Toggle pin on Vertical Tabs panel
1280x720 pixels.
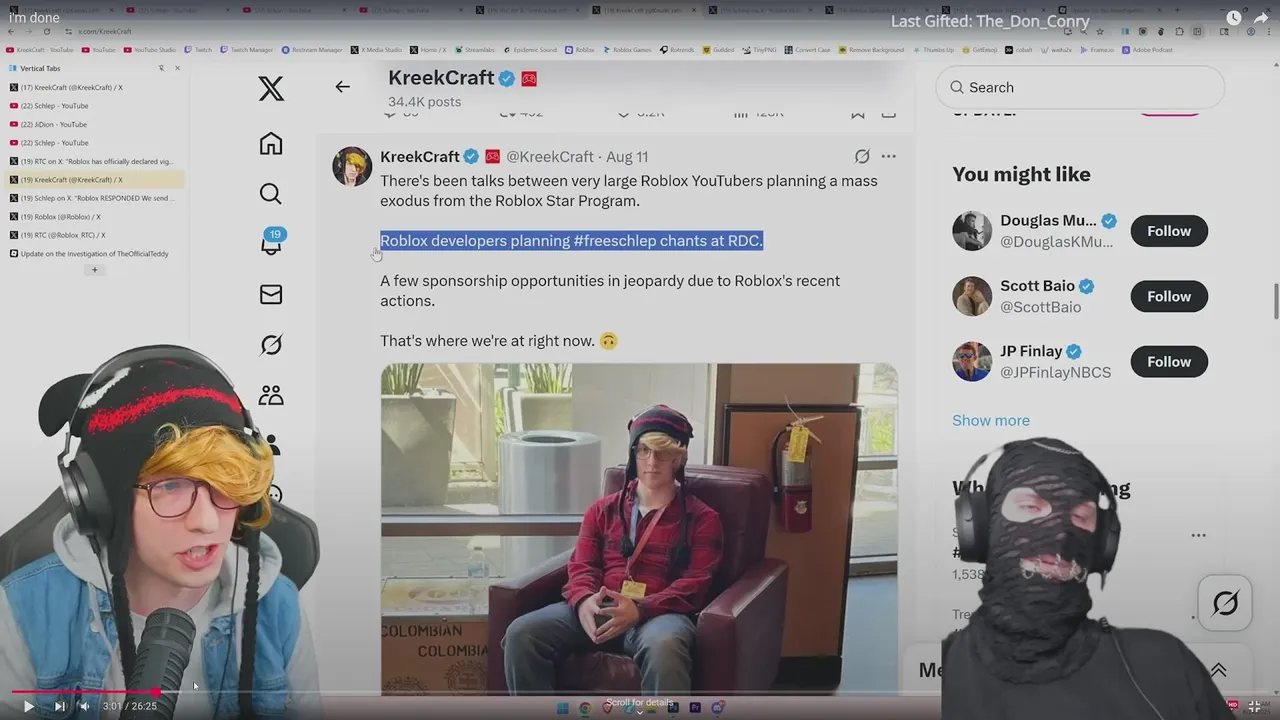[x=161, y=68]
